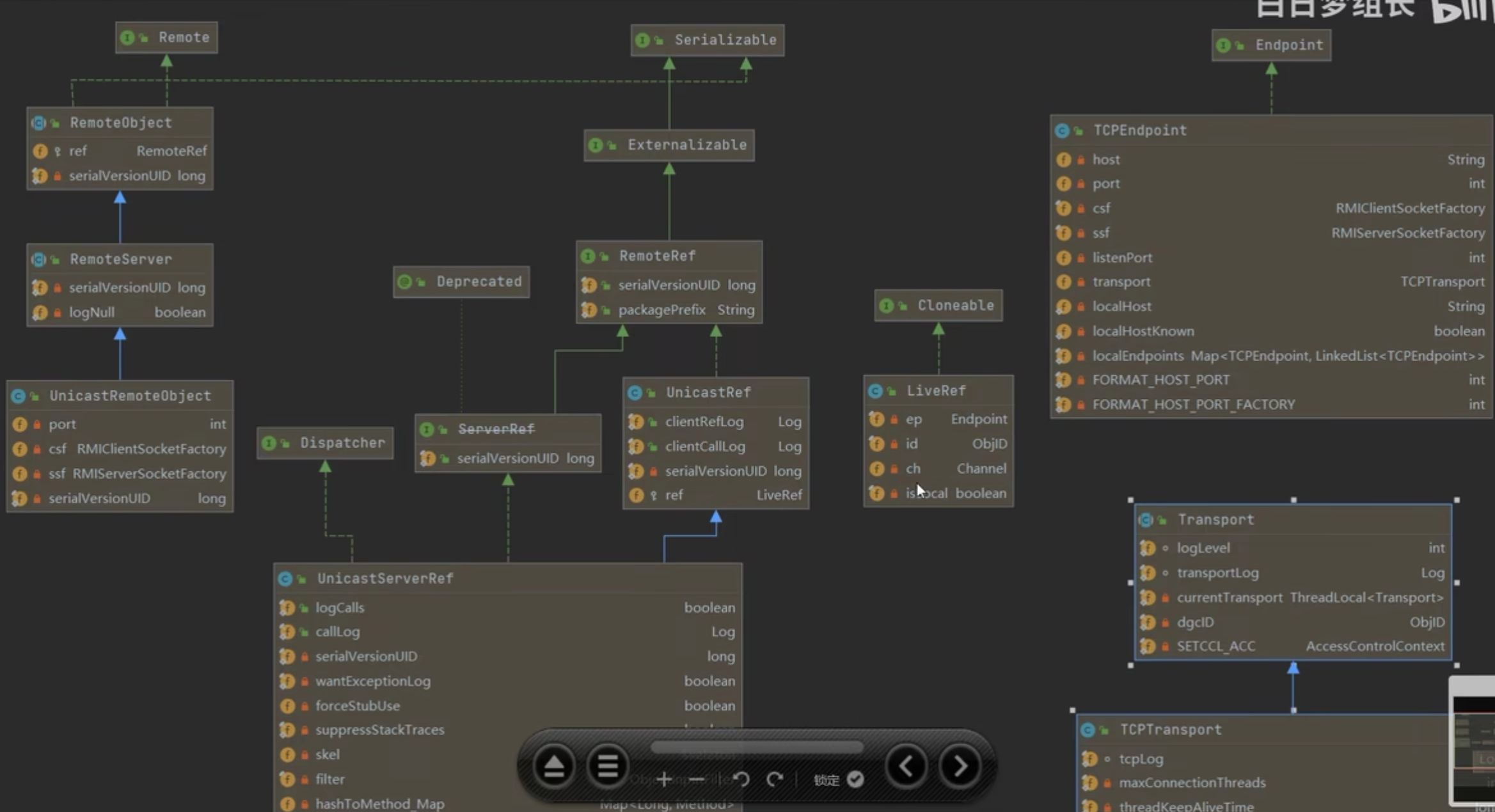Click the eject button in viewer toolbar
The image size is (1495, 812).
point(554,765)
